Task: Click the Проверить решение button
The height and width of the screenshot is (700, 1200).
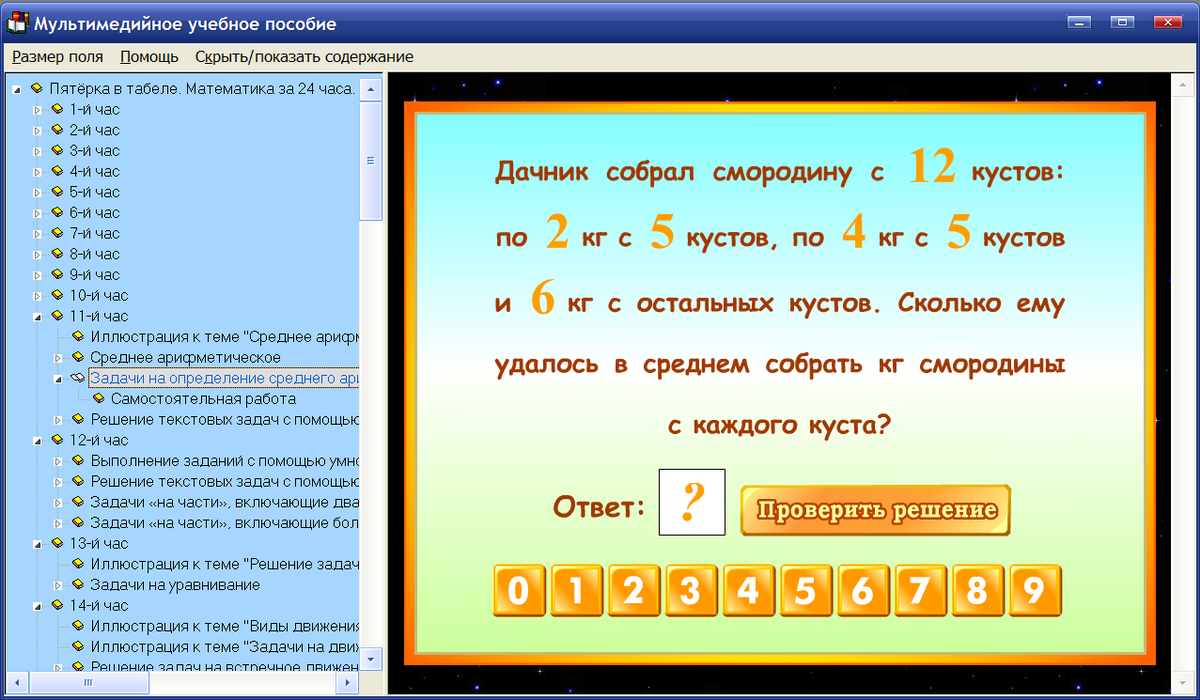Action: point(876,510)
